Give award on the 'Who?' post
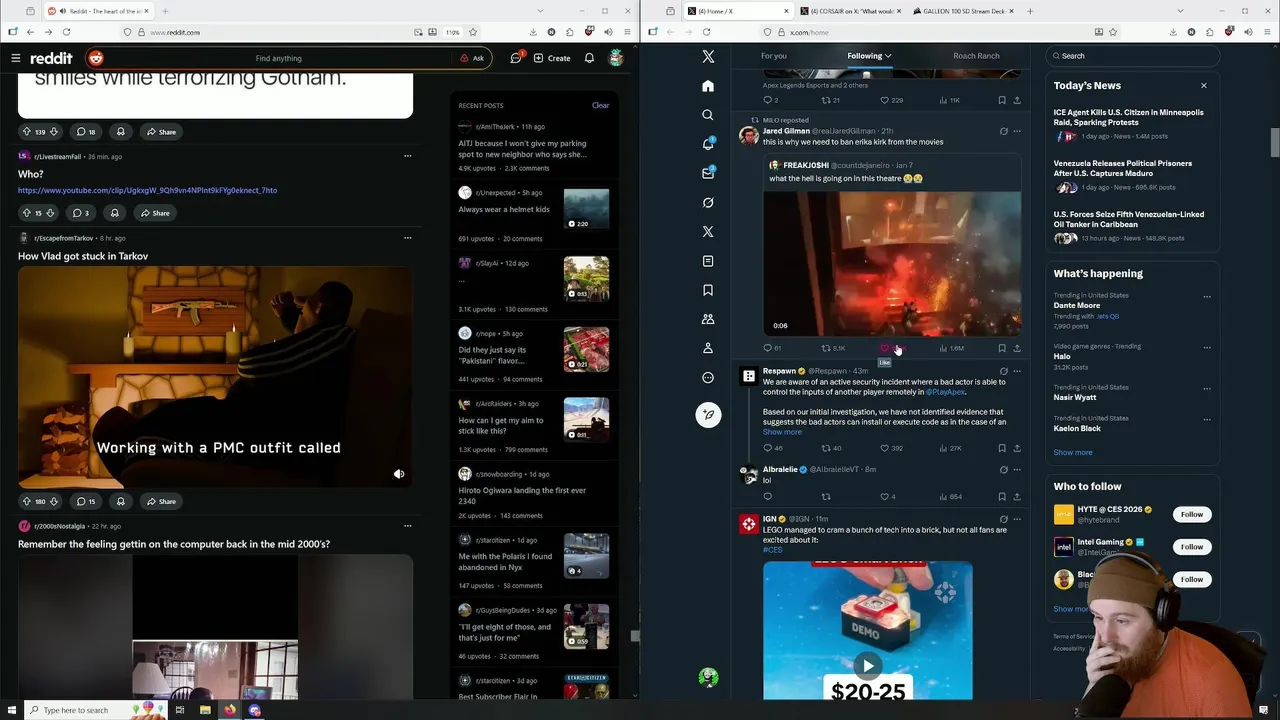The image size is (1280, 720). coord(114,213)
